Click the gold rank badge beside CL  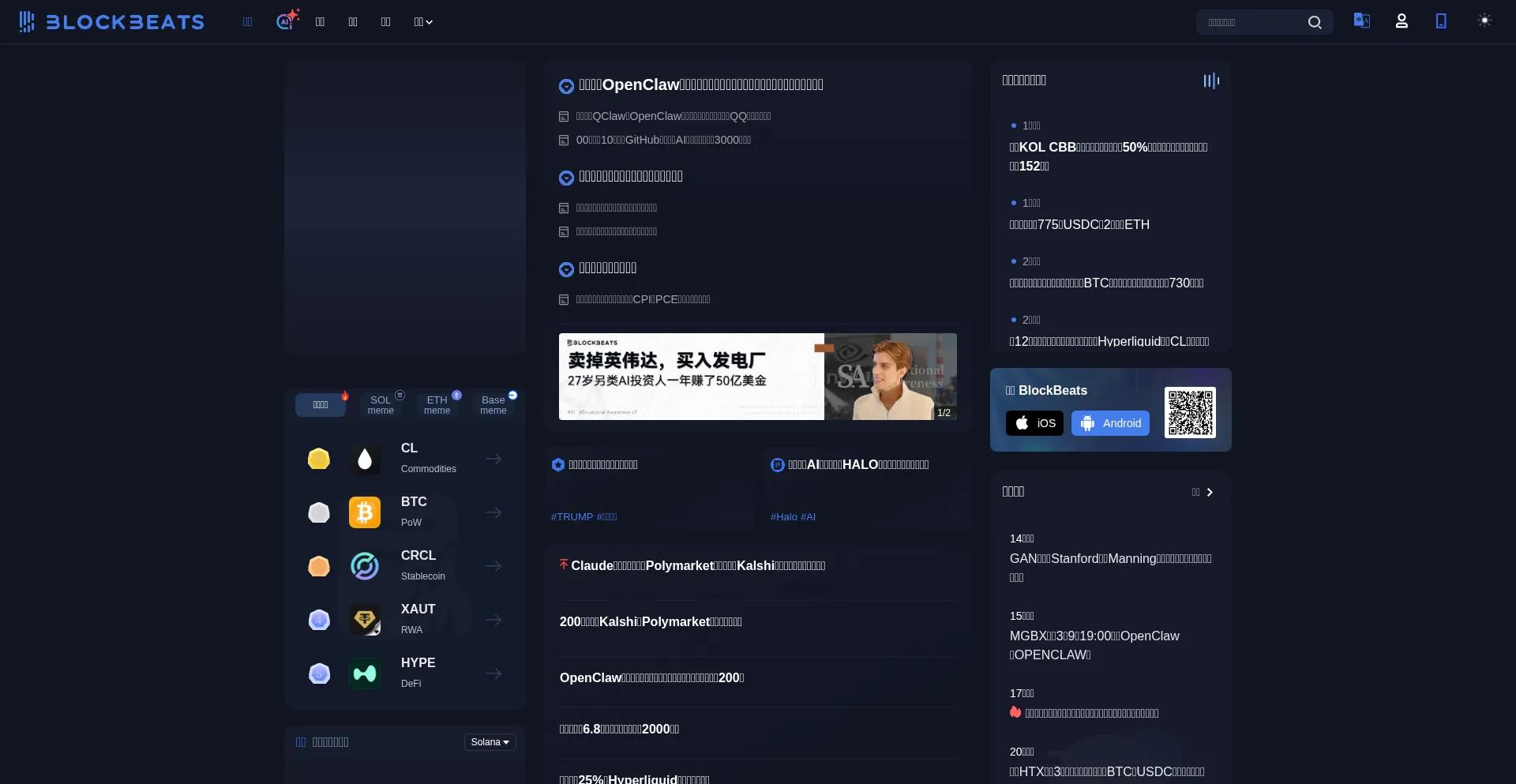click(x=319, y=459)
